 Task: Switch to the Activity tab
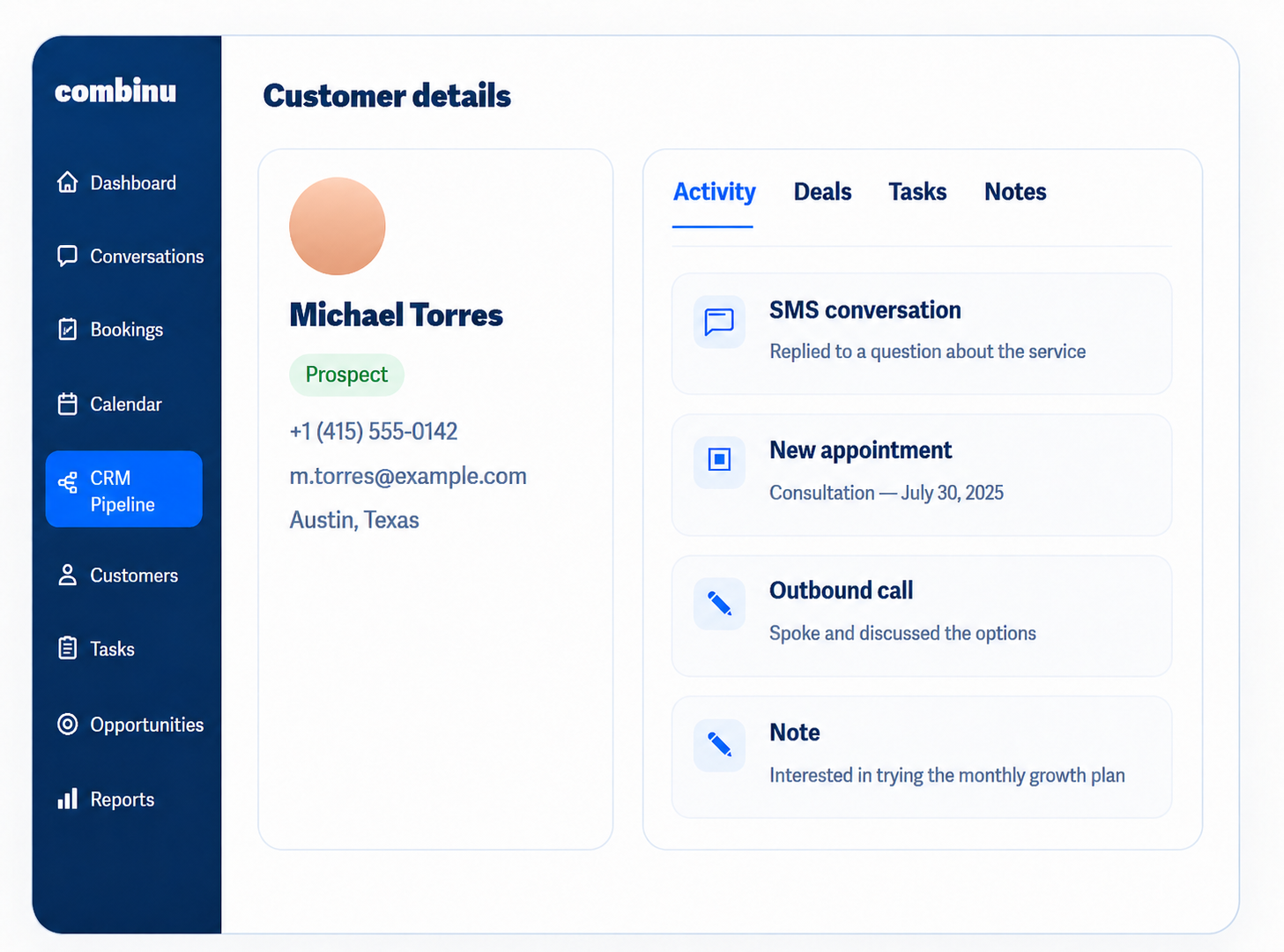[714, 192]
